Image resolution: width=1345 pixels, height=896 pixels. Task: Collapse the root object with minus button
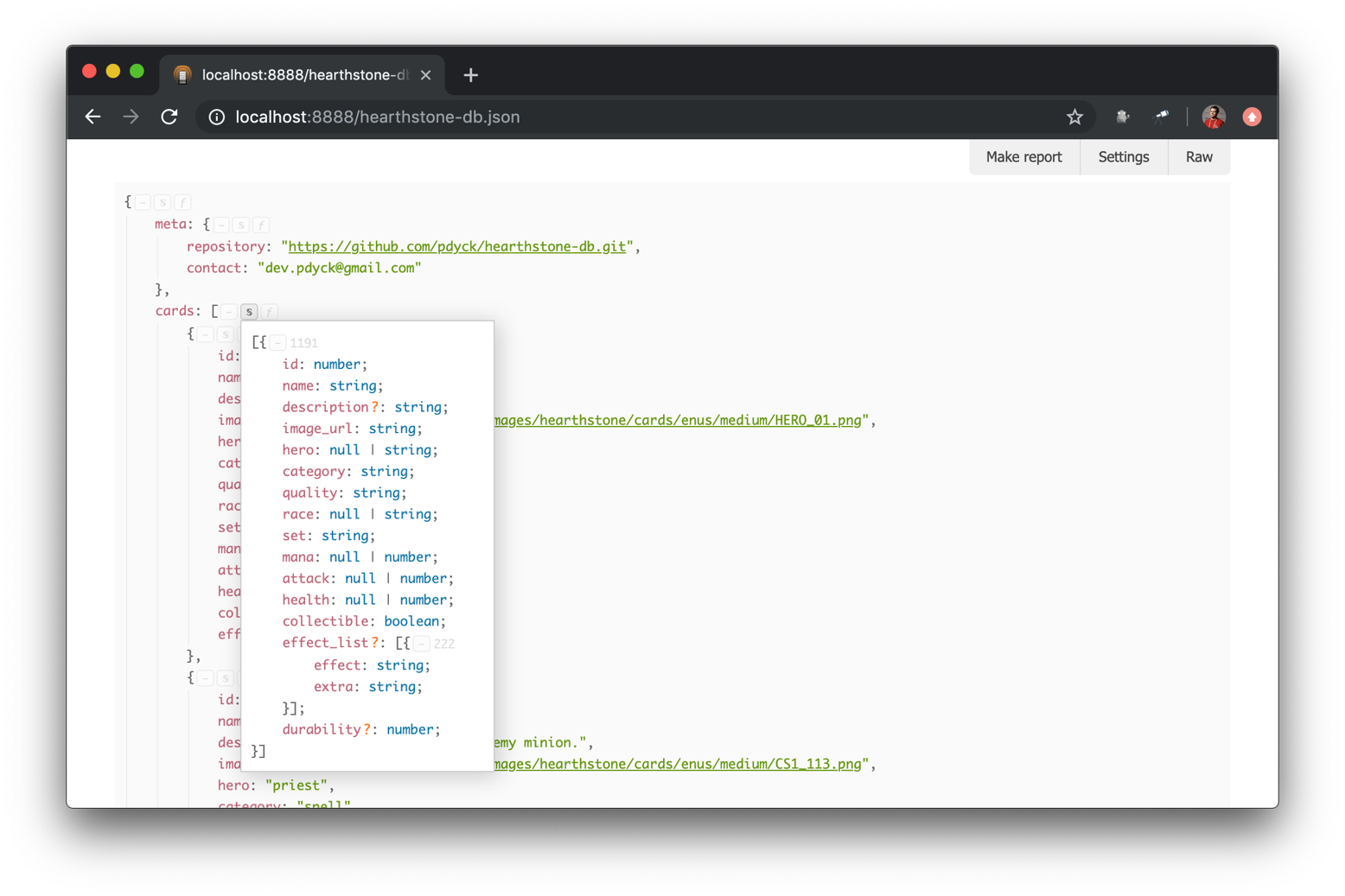pos(143,202)
